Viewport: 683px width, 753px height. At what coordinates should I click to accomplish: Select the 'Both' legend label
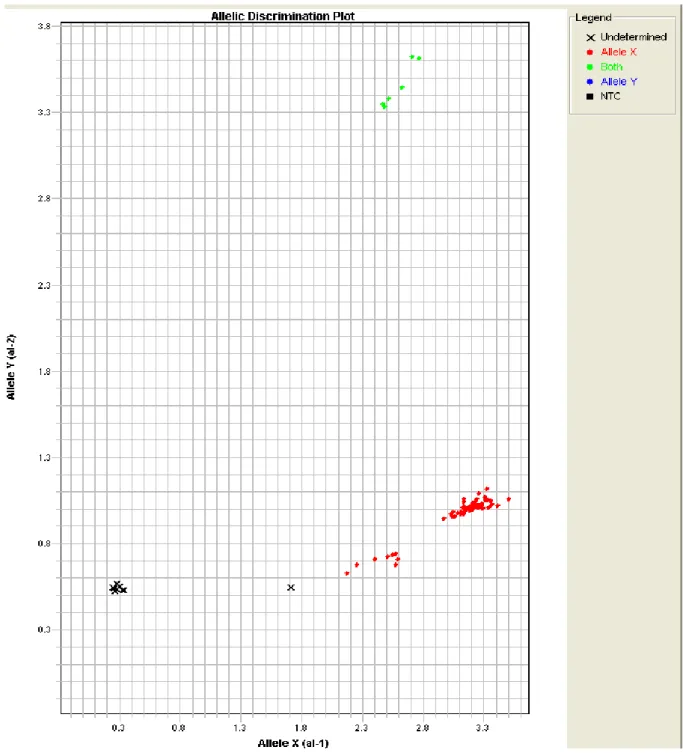611,67
